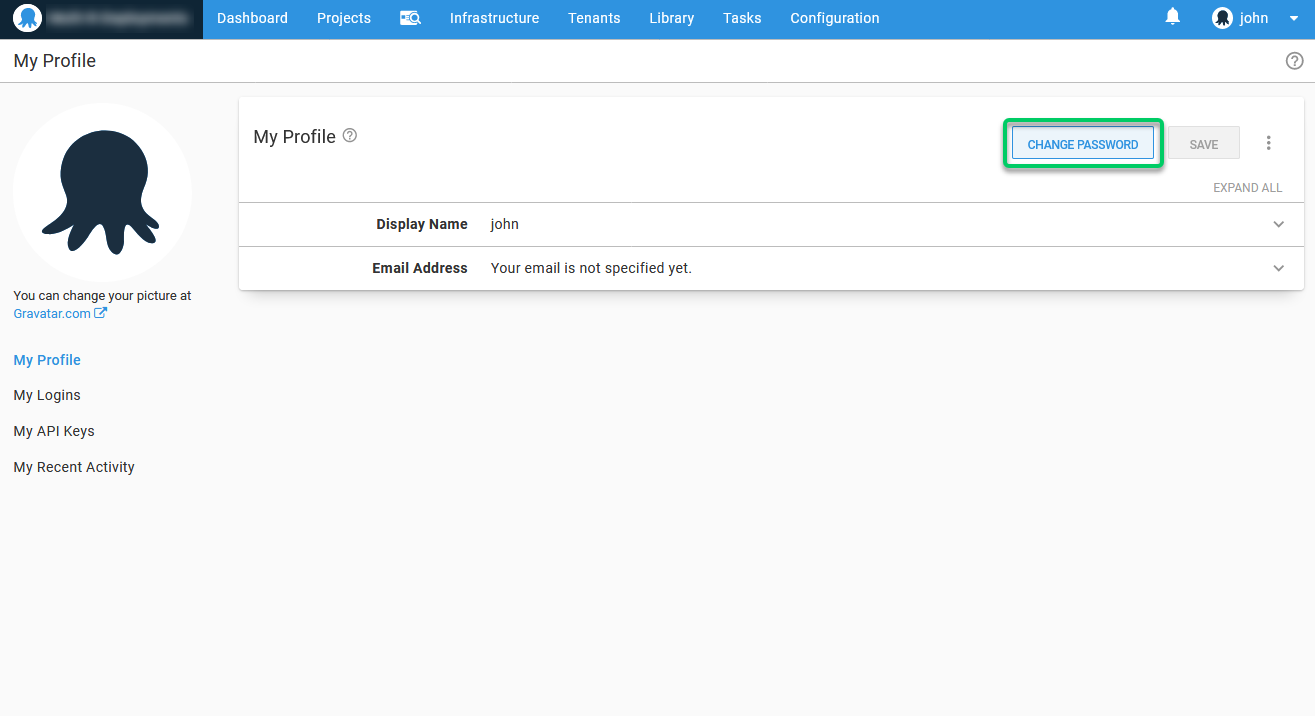Viewport: 1315px width, 716px height.
Task: Expand the Email Address row chevron
Action: click(1278, 269)
